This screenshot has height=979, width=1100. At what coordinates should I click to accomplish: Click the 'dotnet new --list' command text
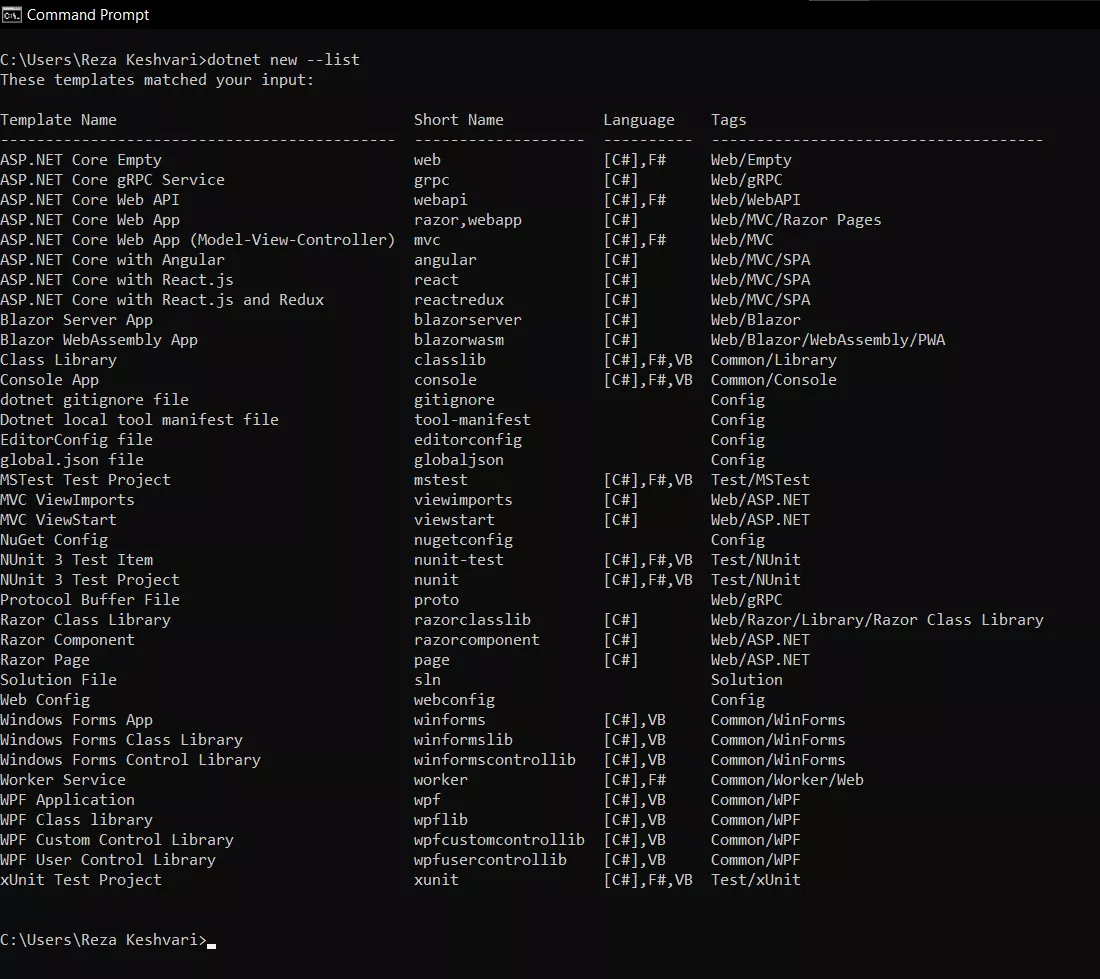pos(283,60)
